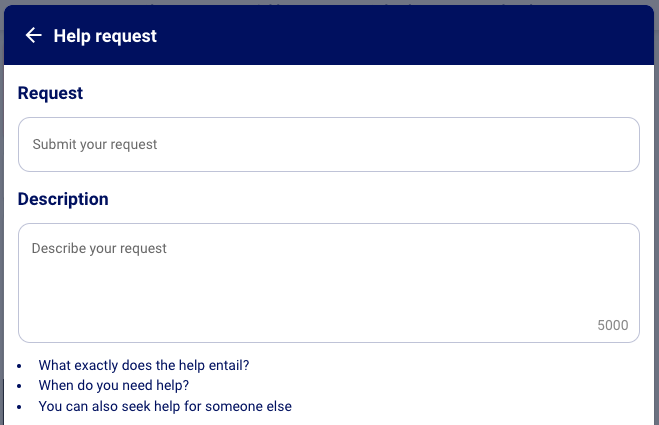Image resolution: width=659 pixels, height=425 pixels.
Task: Click the 'Describe your request' placeholder text
Action: [x=99, y=248]
